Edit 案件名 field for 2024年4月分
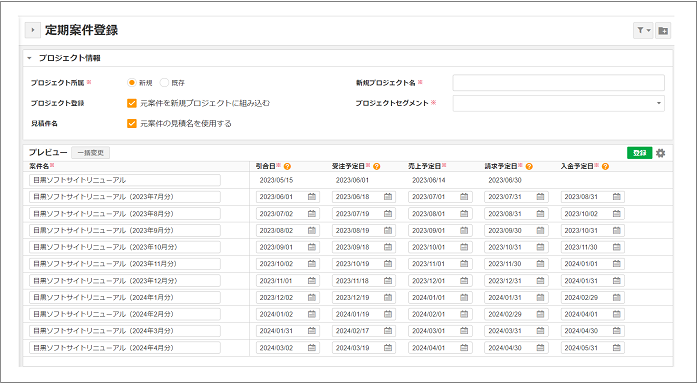This screenshot has width=700, height=386. click(125, 348)
